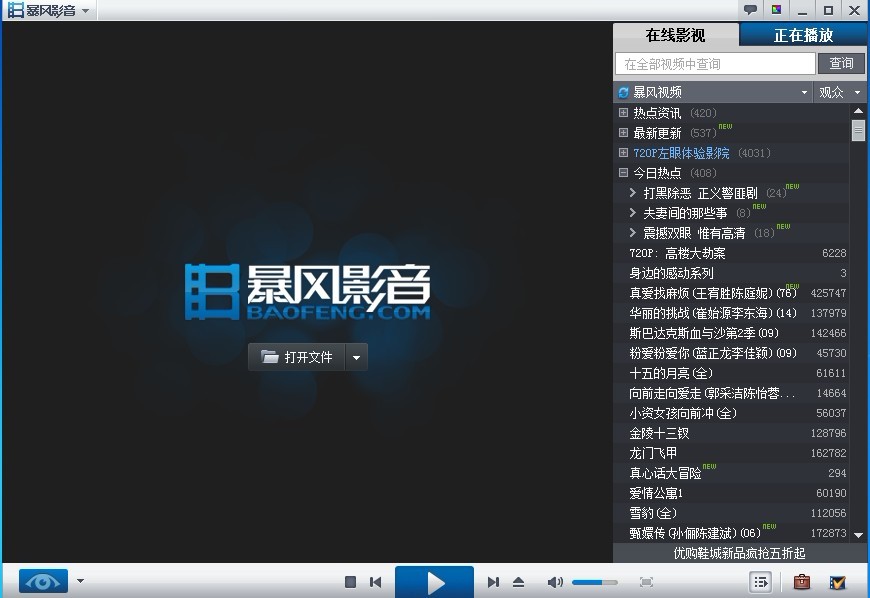Image resolution: width=870 pixels, height=598 pixels.
Task: Open dropdown arrow beside 打开文件
Action: pyautogui.click(x=357, y=357)
